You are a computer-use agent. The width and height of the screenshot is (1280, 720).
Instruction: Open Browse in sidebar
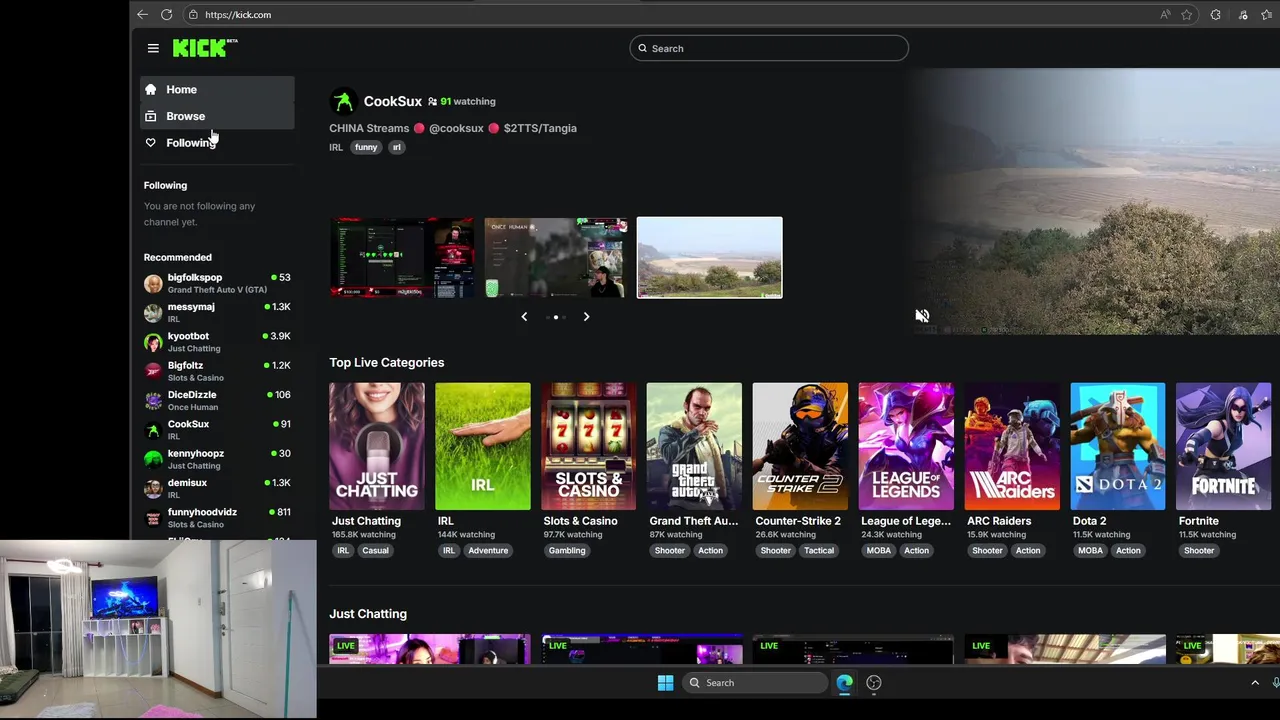217,116
